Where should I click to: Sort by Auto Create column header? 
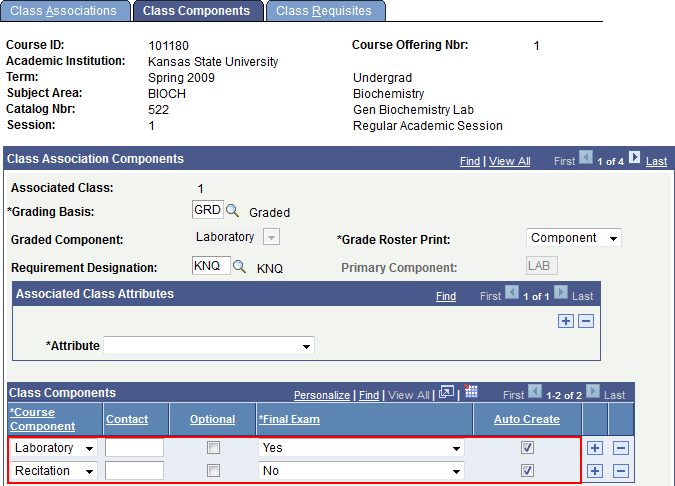click(x=527, y=419)
